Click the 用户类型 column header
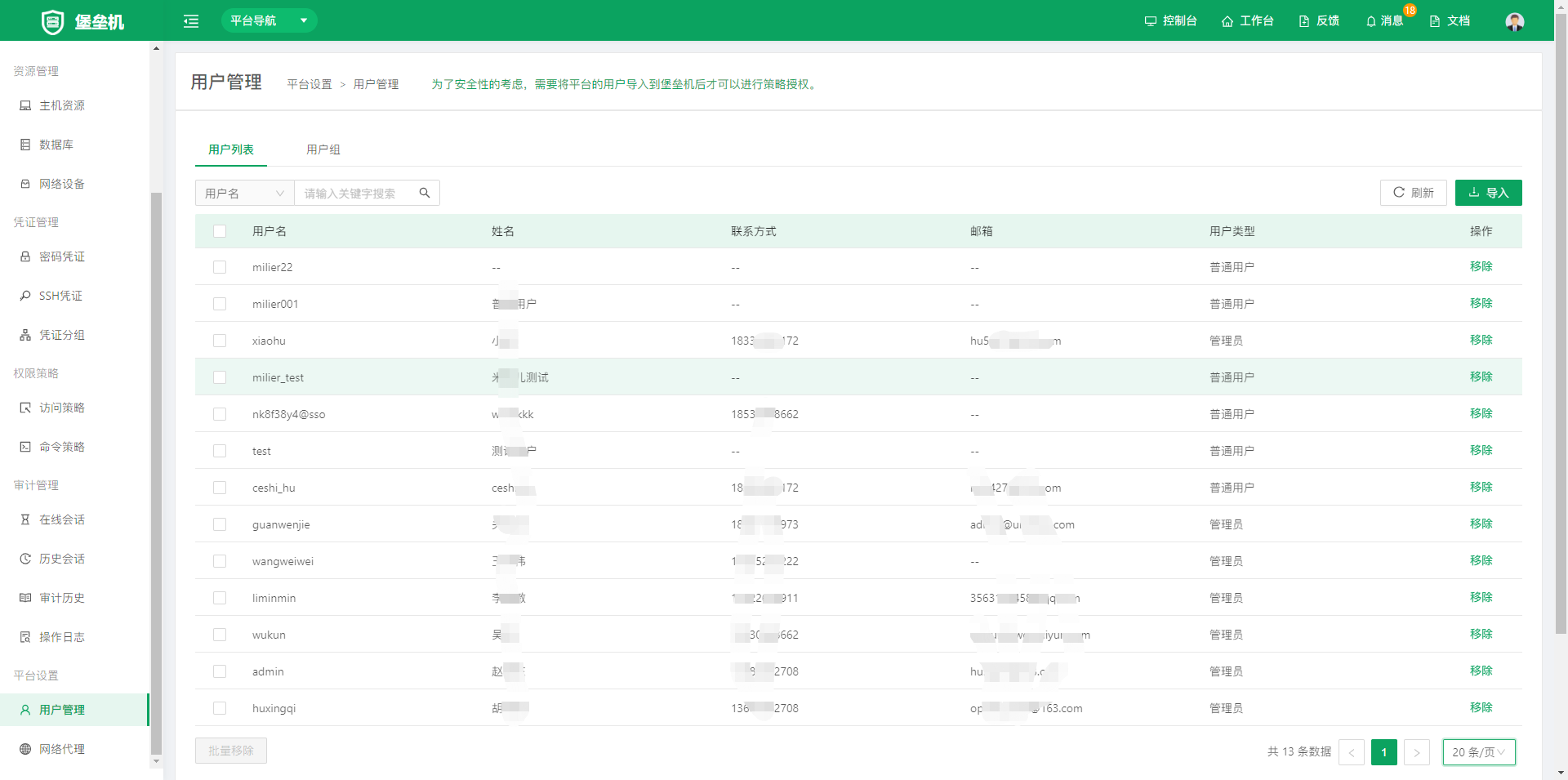1568x780 pixels. tap(1232, 231)
